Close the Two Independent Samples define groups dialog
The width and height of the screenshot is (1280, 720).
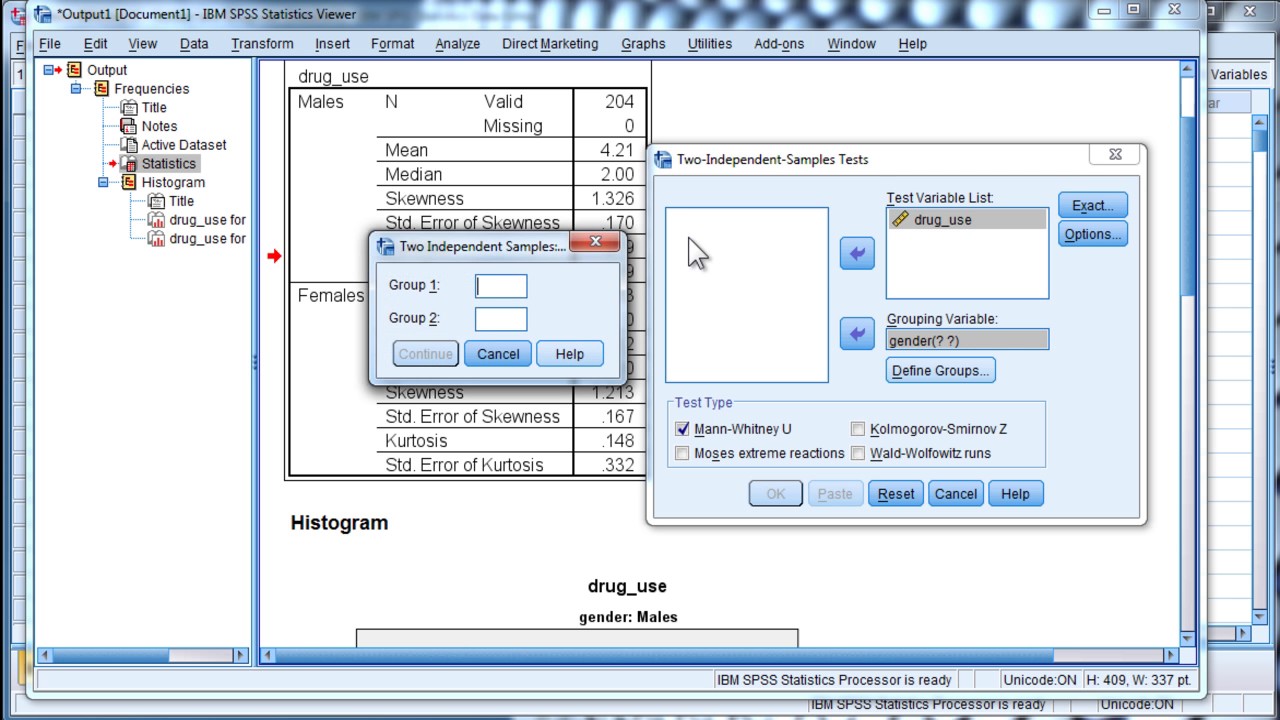595,242
